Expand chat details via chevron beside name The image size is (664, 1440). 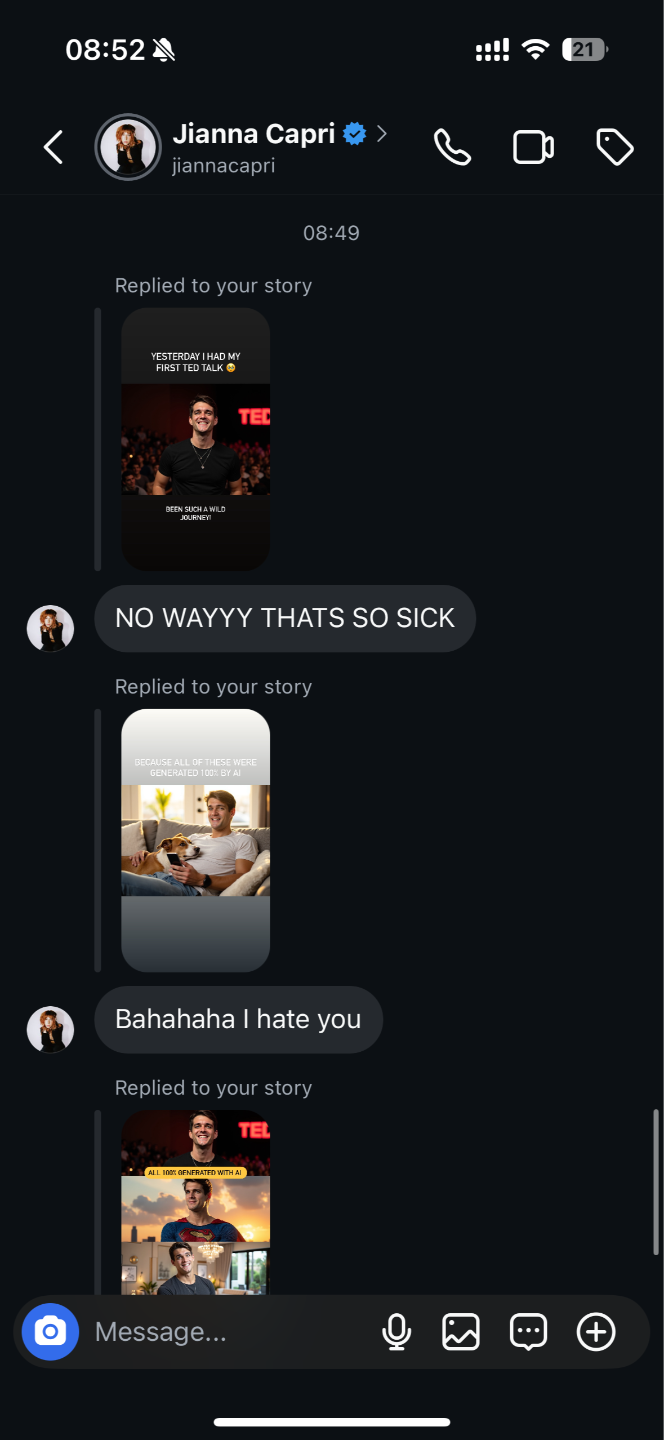[382, 133]
